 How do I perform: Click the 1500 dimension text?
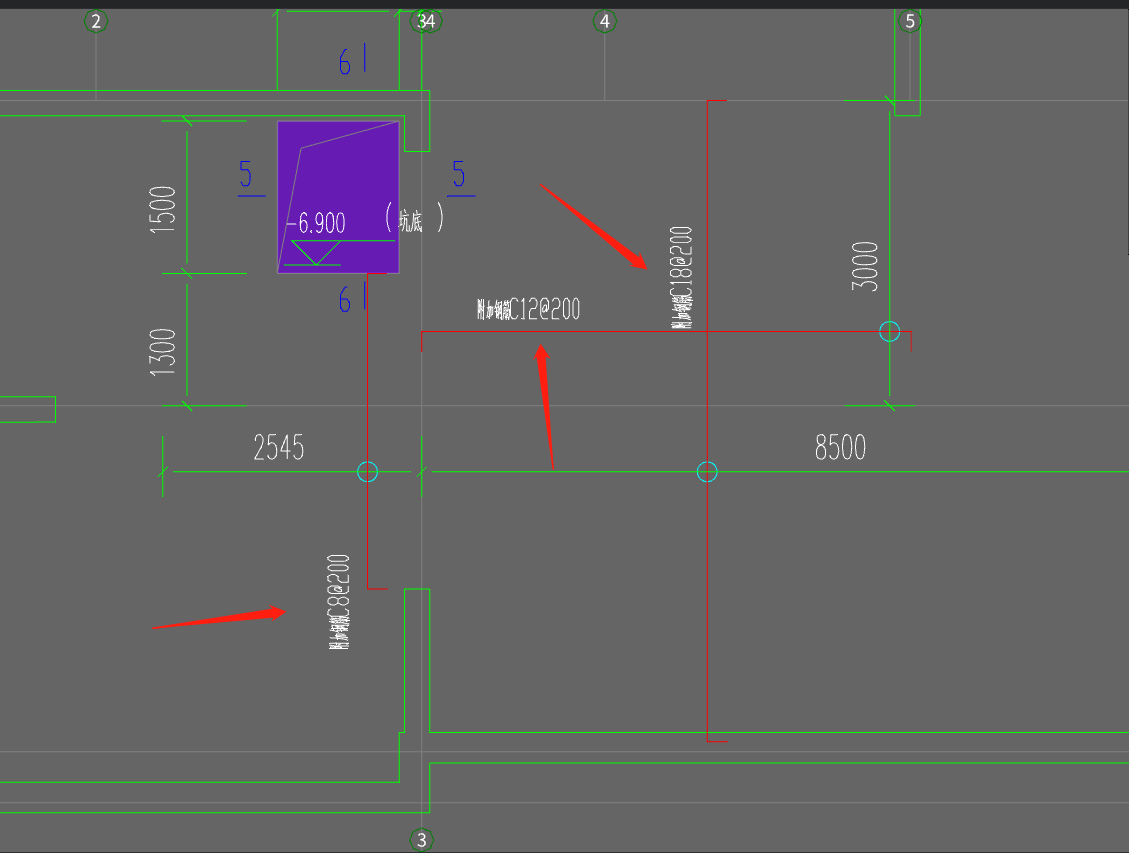click(x=163, y=209)
